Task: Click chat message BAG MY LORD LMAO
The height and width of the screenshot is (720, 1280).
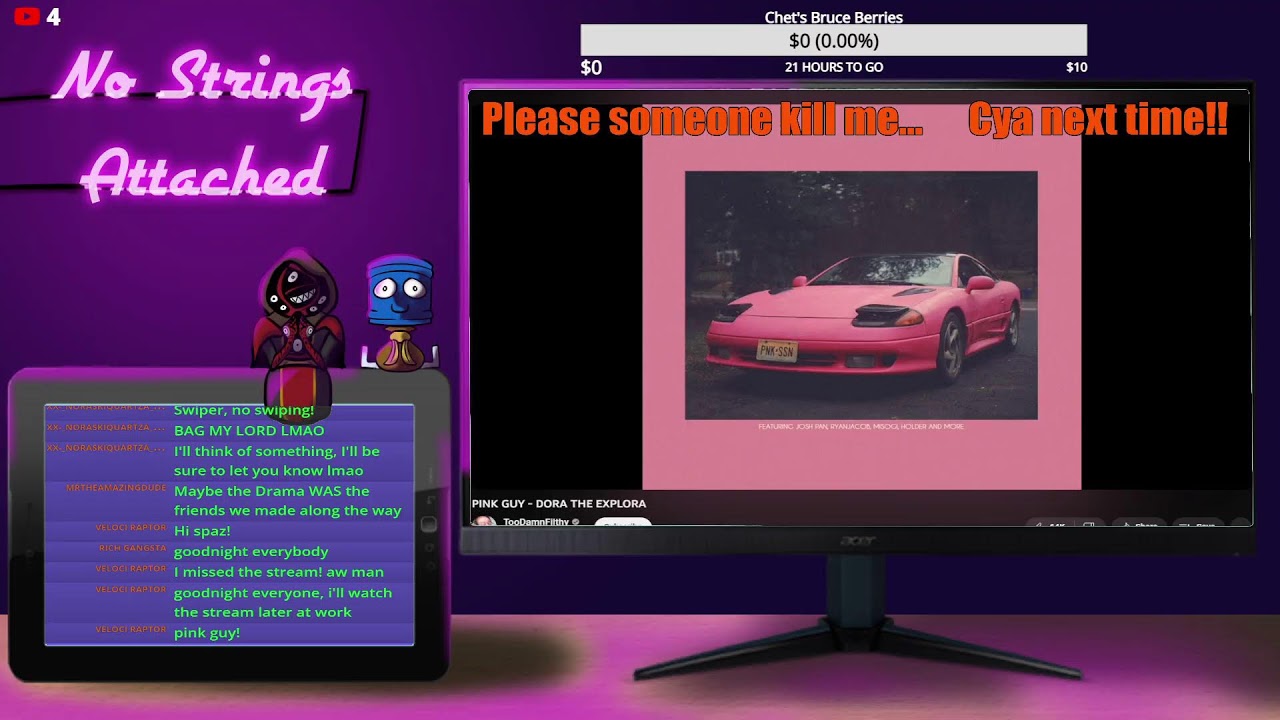Action: point(249,430)
